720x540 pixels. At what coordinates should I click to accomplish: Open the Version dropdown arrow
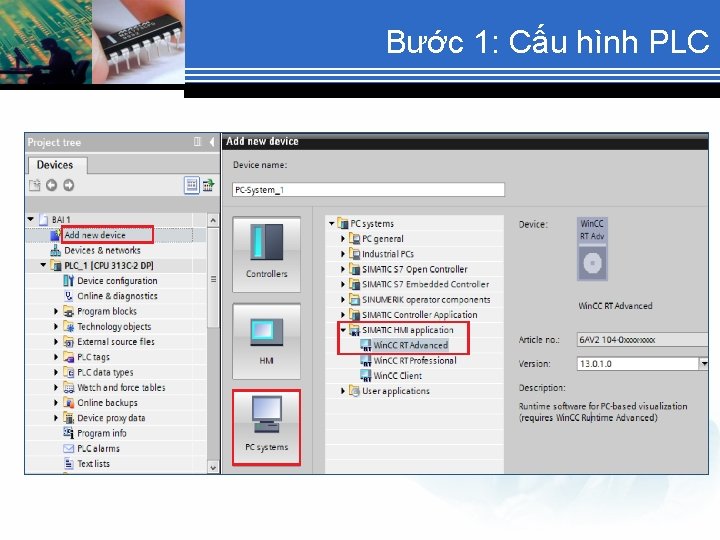pyautogui.click(x=703, y=364)
